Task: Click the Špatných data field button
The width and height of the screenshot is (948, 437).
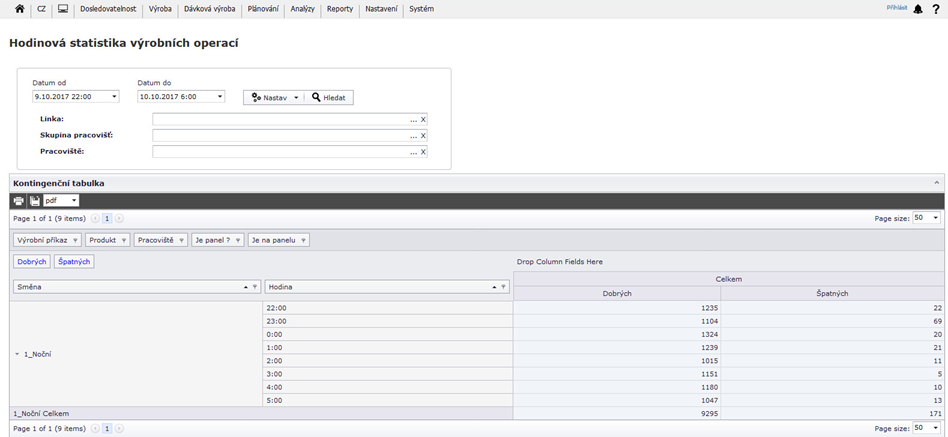Action: [x=74, y=261]
